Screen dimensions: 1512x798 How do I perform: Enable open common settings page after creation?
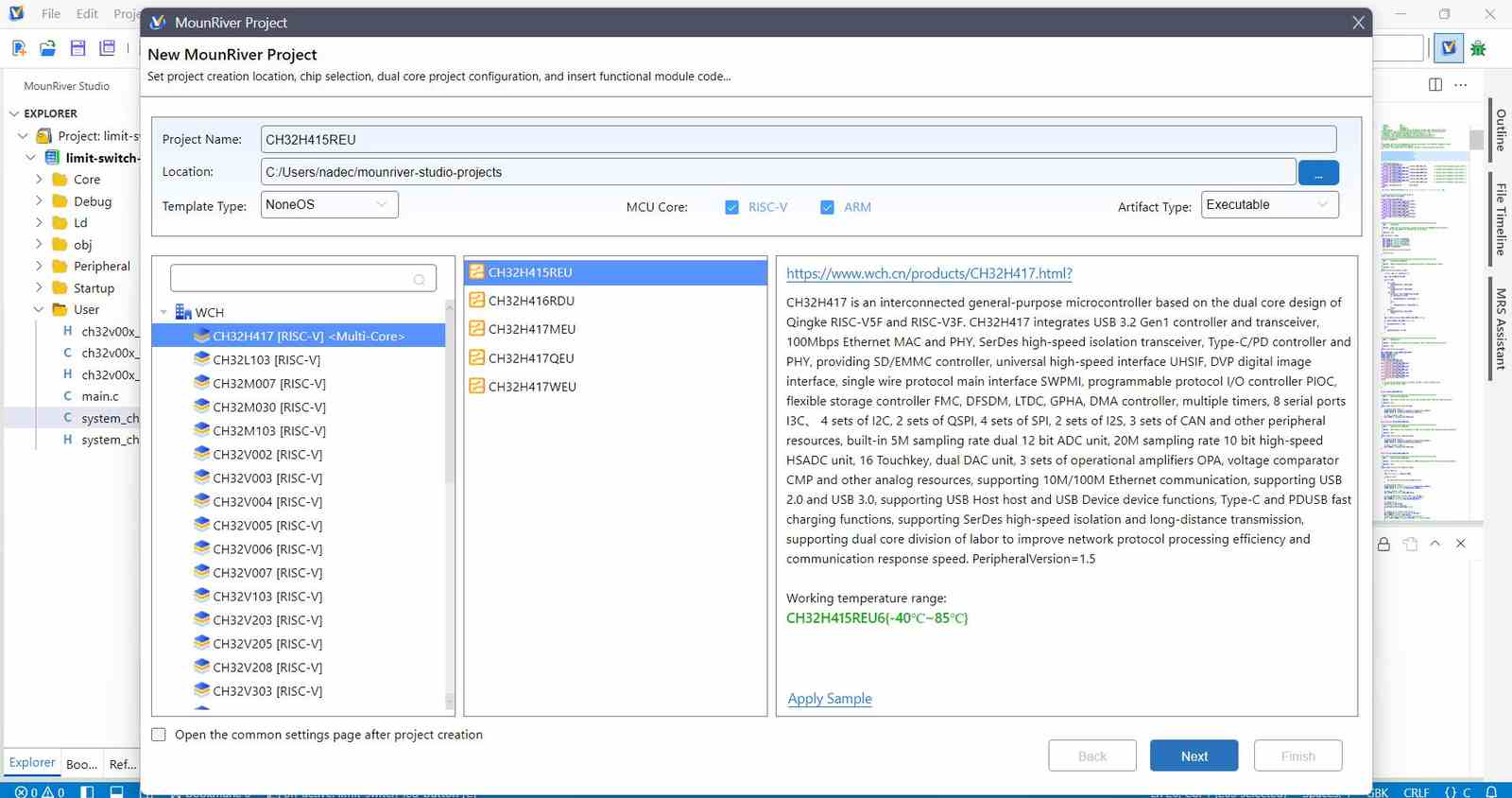point(159,735)
